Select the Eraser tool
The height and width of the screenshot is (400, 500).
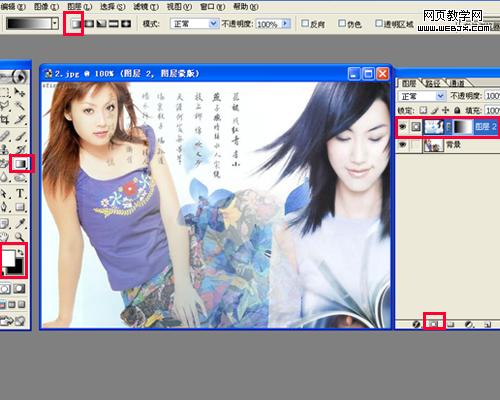pyautogui.click(x=4, y=163)
